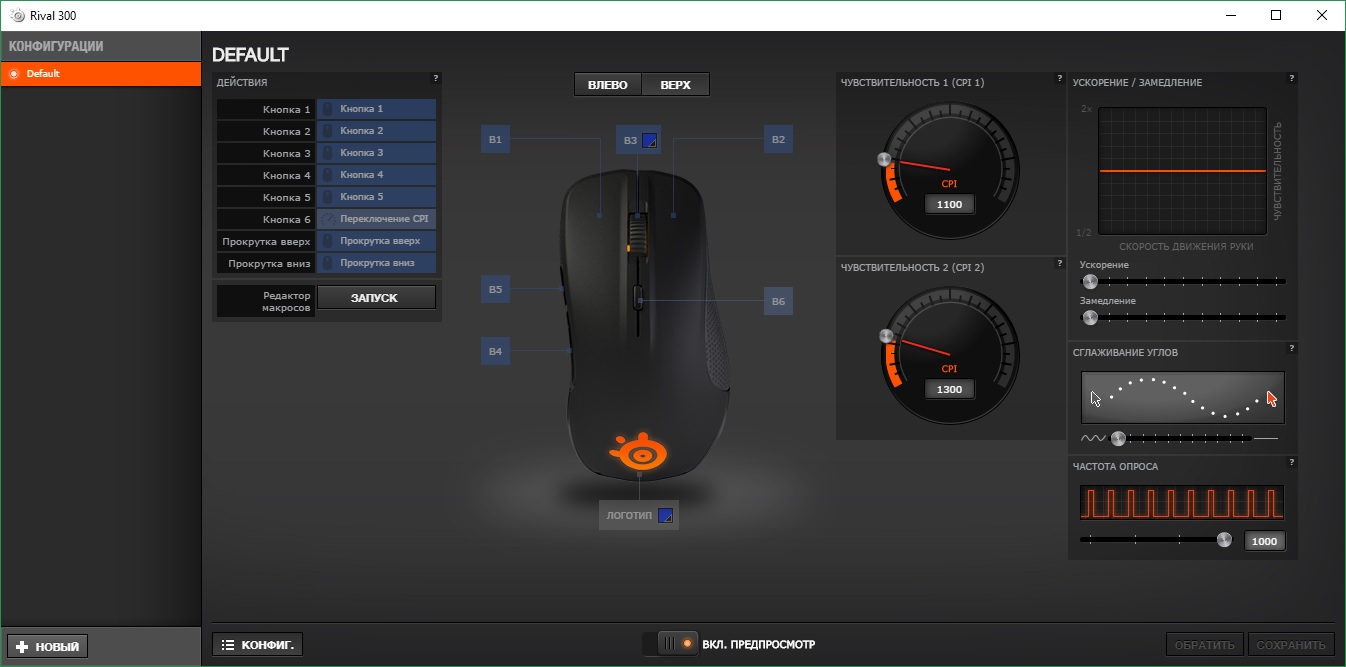Click the icon beside Прокрутка вверх action
This screenshot has width=1346, height=667.
click(326, 241)
